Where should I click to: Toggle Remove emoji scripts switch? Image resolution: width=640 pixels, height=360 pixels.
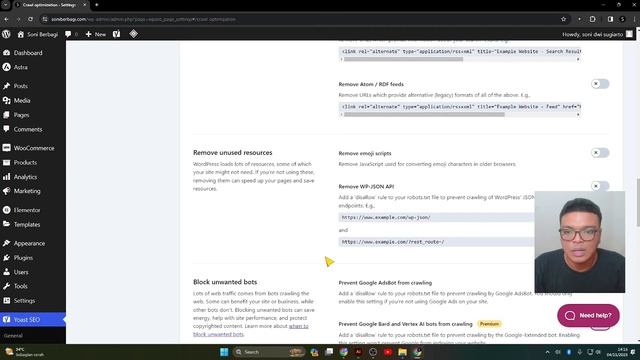coord(600,153)
